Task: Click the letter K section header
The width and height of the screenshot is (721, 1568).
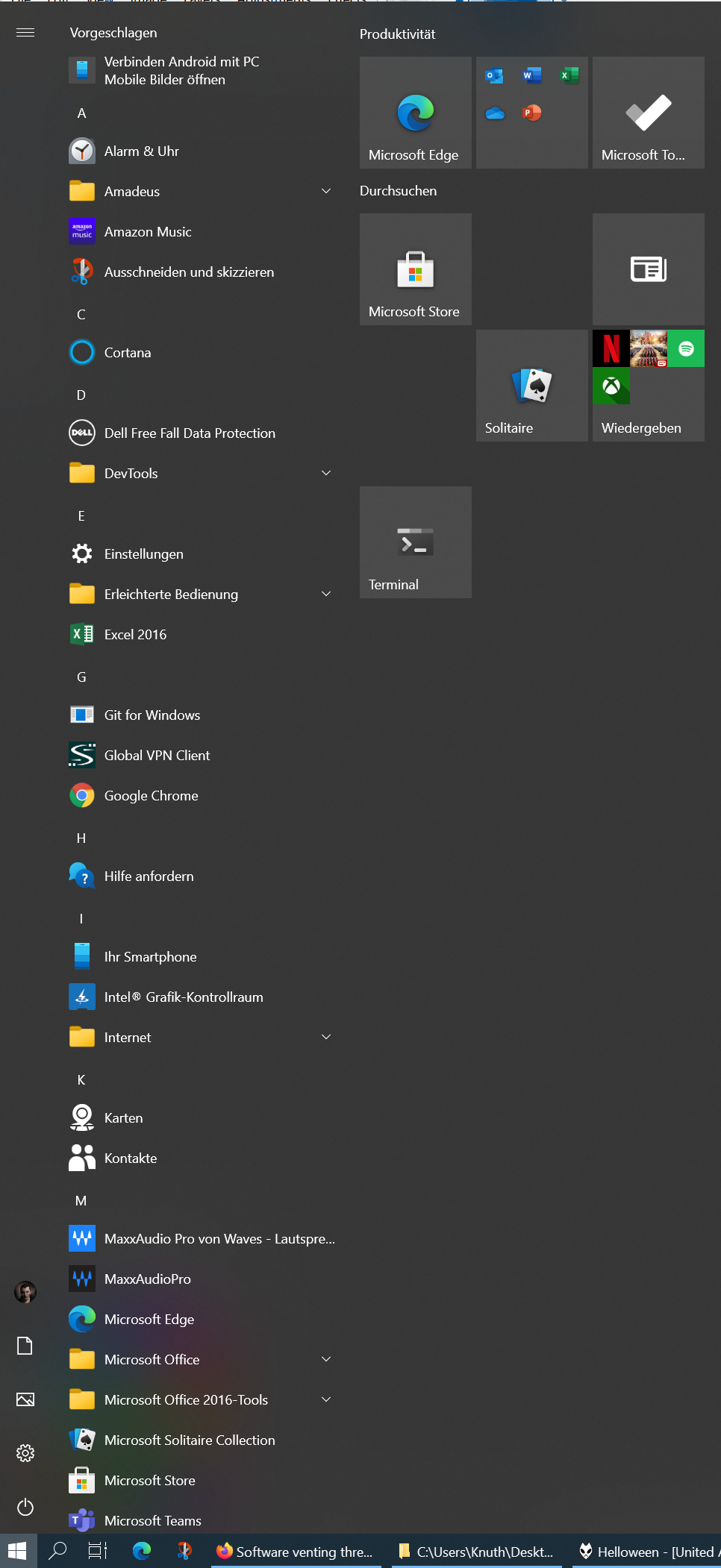Action: click(x=81, y=1080)
